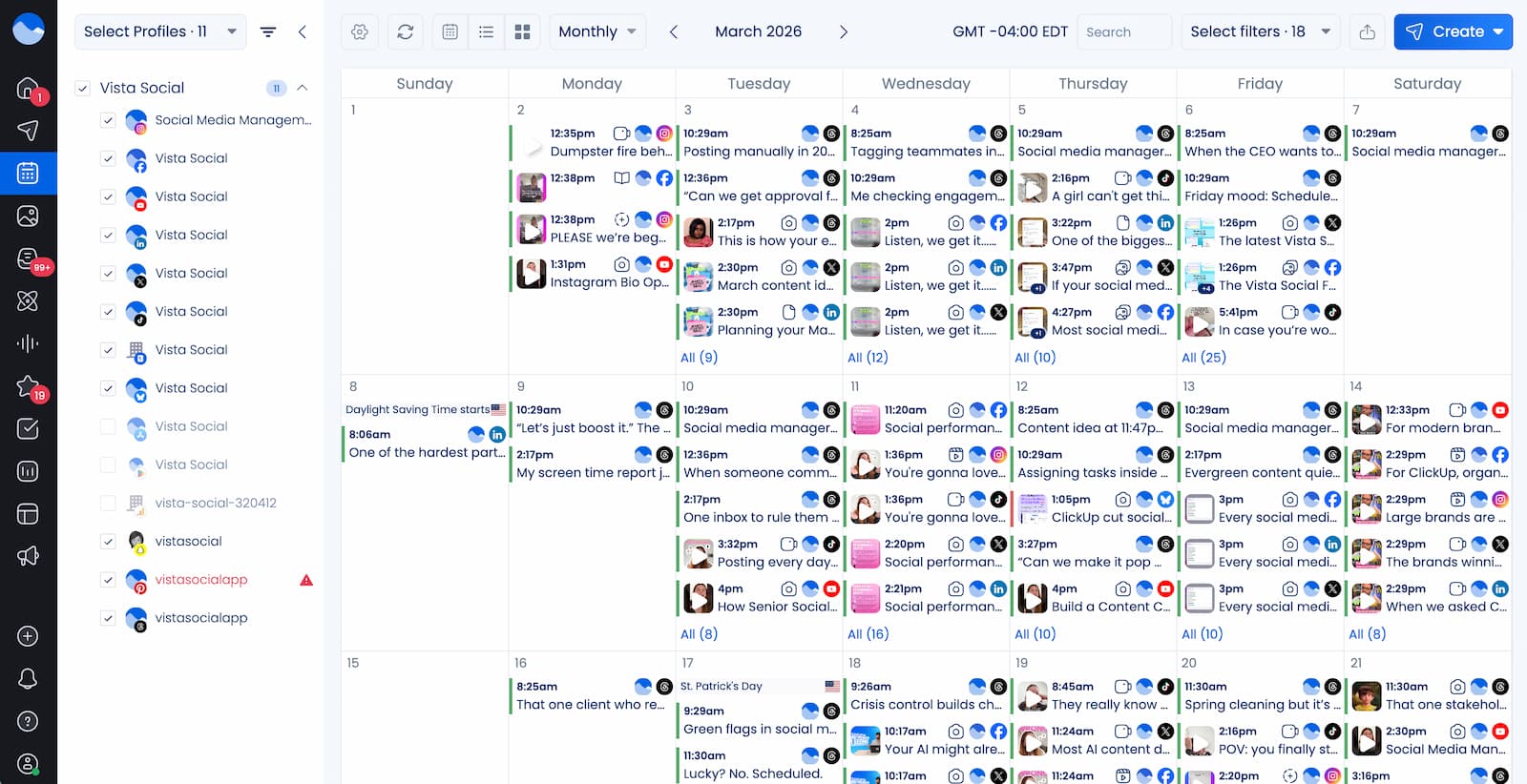Viewport: 1527px width, 784px height.
Task: Open the 'Build a Content C...' post thumbnail
Action: (x=1033, y=598)
